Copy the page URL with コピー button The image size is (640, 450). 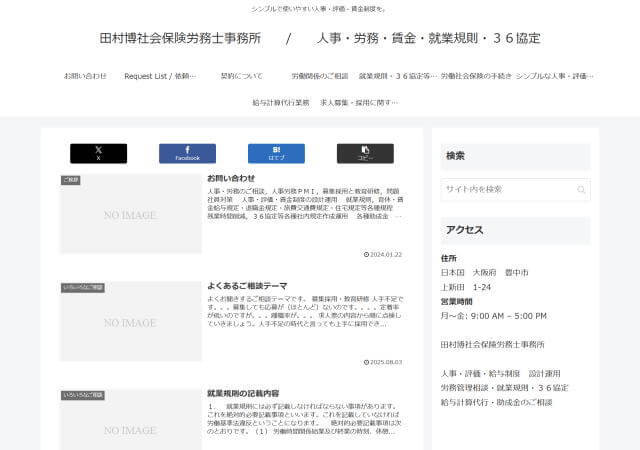coord(365,154)
